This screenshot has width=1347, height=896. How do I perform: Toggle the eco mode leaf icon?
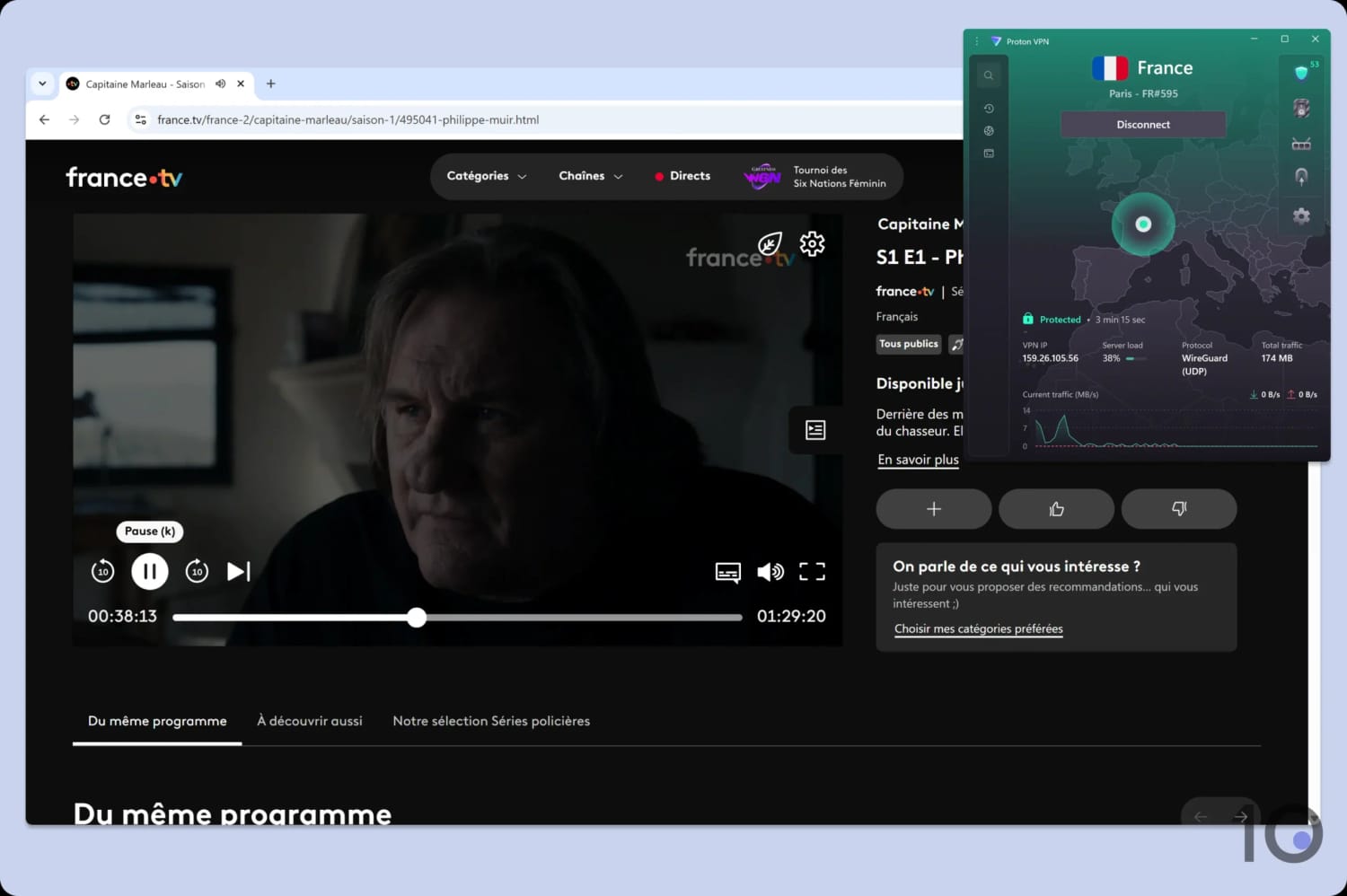[770, 243]
